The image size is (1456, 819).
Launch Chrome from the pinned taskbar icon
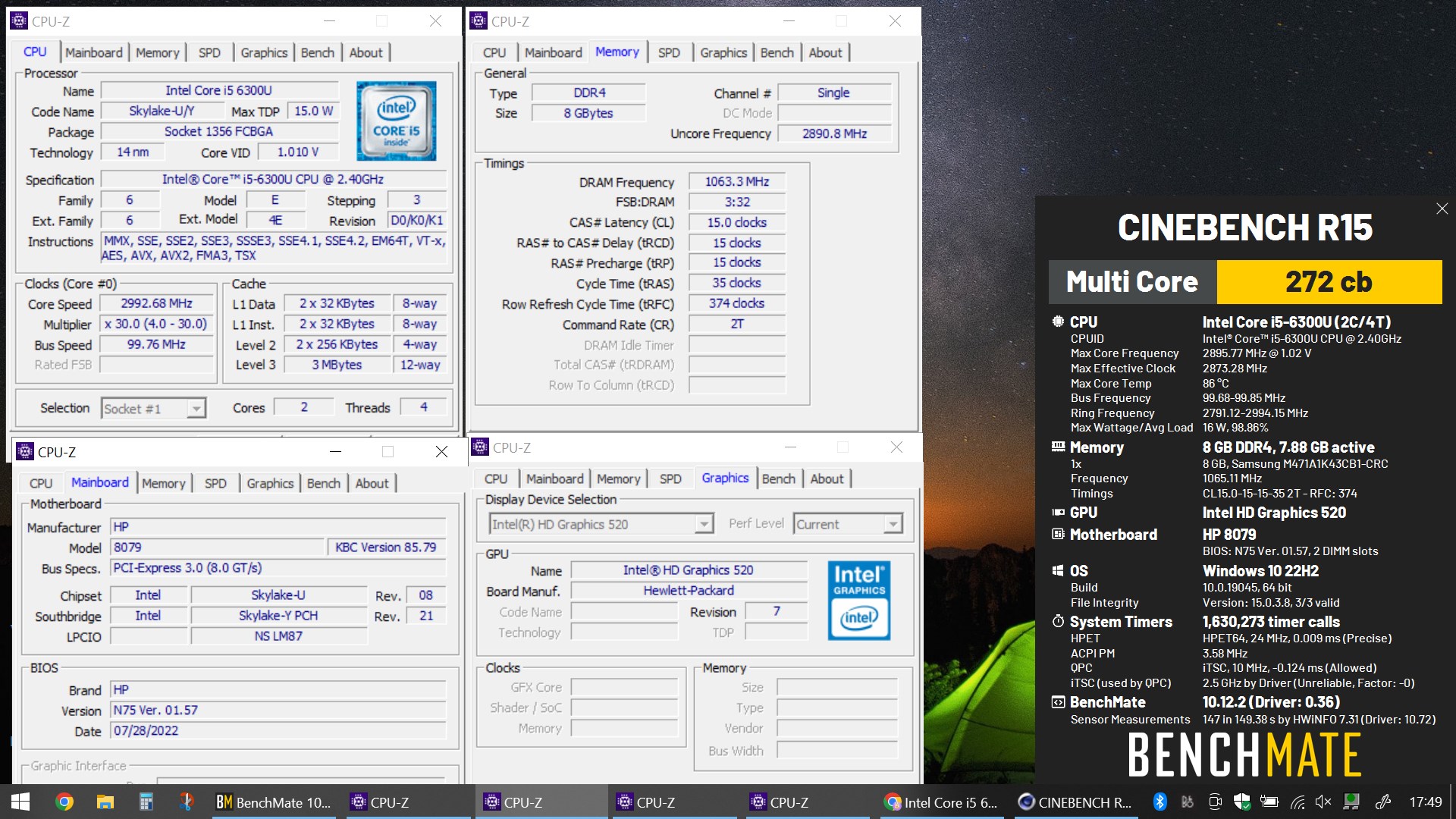pos(64,802)
